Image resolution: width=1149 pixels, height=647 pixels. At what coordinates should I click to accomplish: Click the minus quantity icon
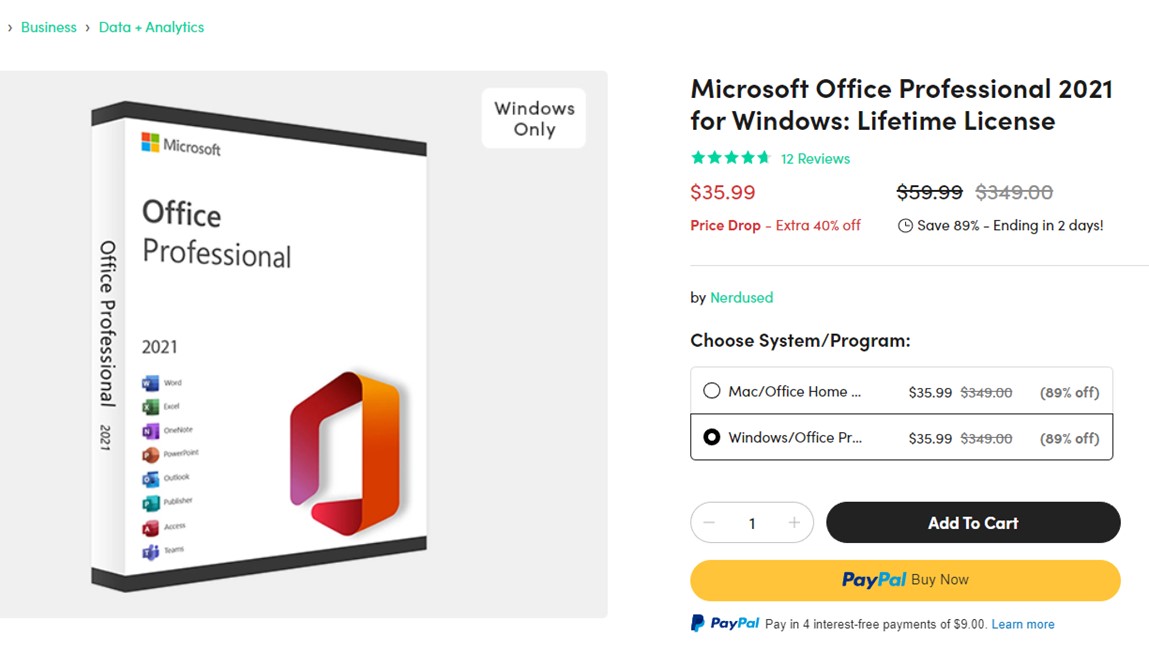coord(709,523)
